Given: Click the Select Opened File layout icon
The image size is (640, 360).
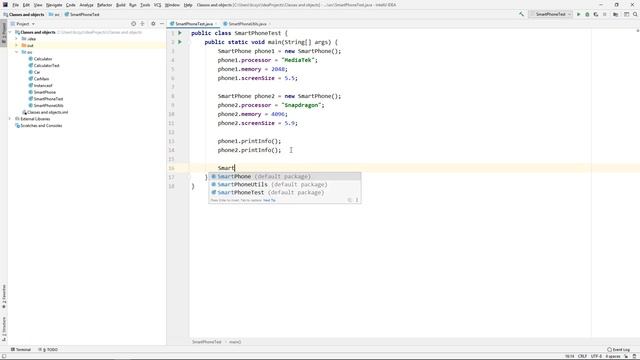Looking at the screenshot, I should tap(627, 14).
